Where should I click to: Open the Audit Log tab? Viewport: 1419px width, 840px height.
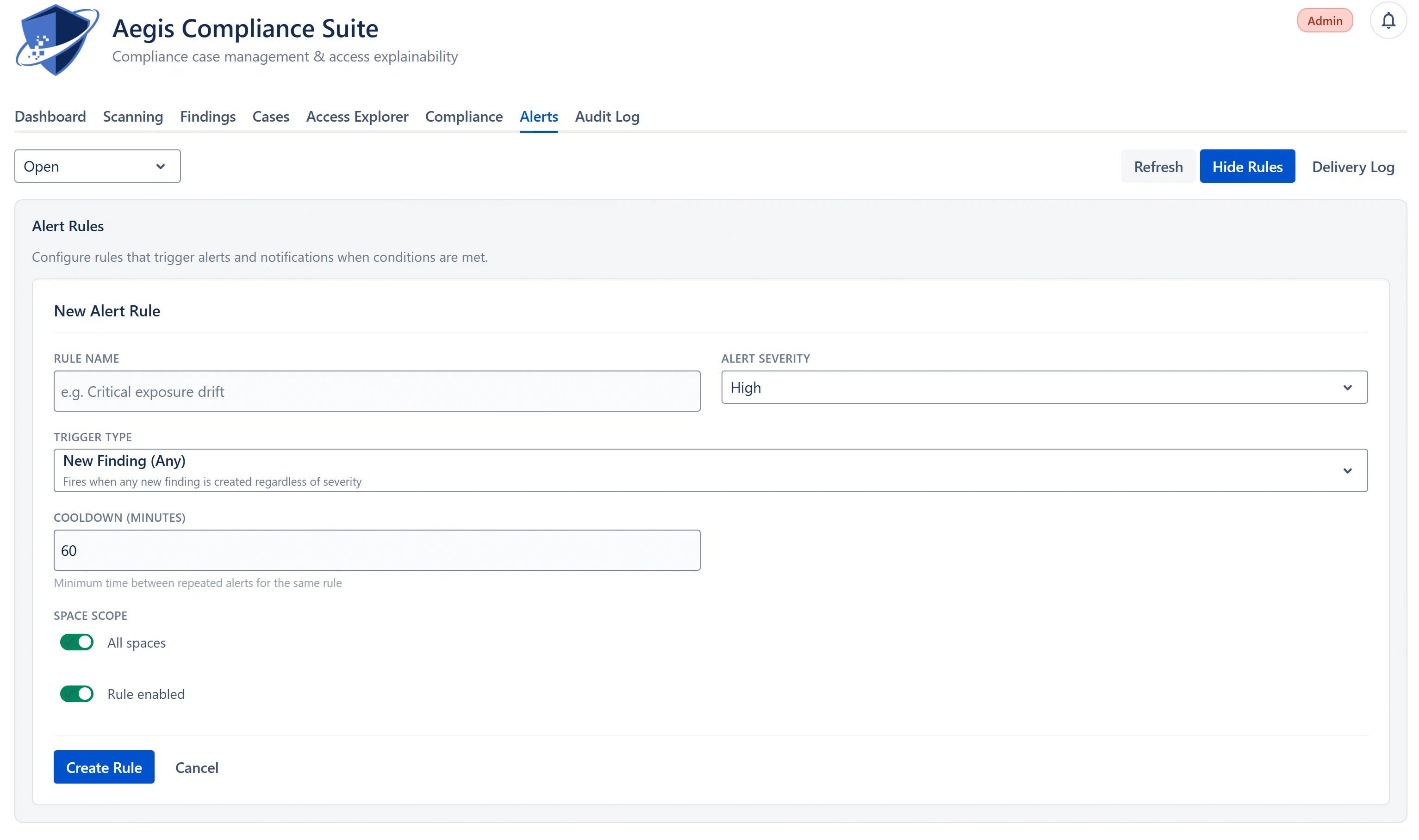[x=607, y=117]
